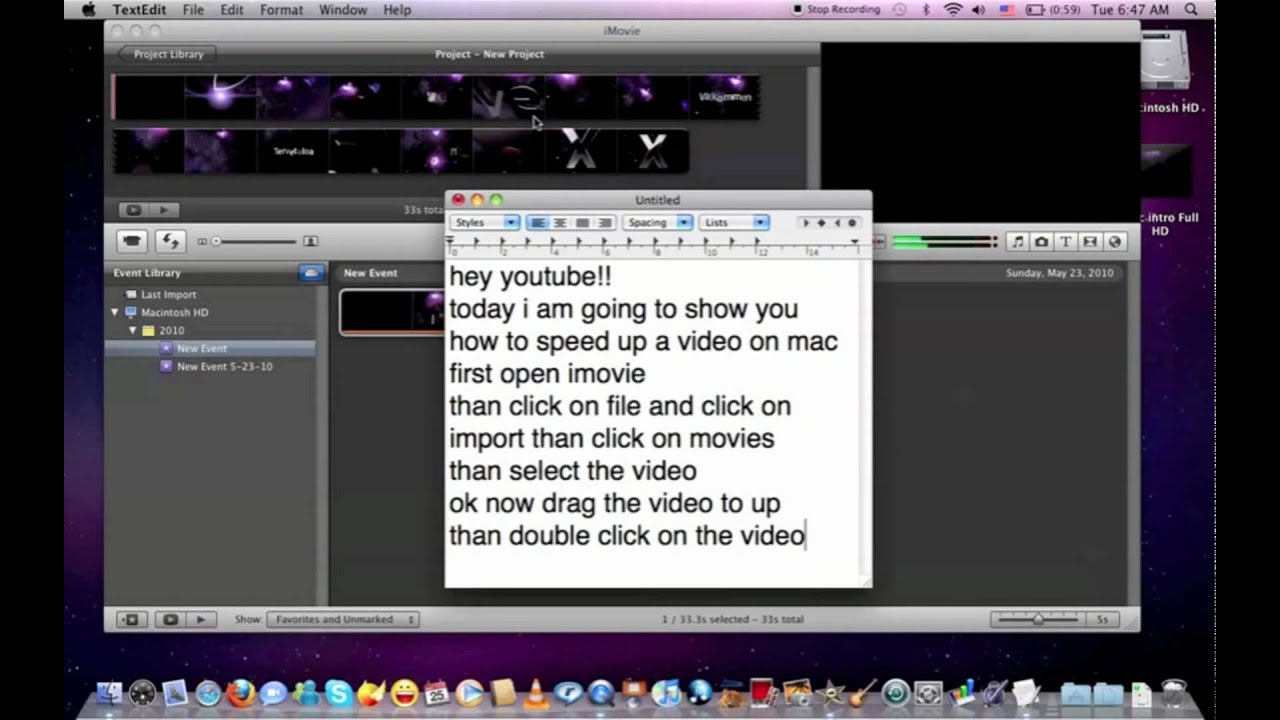Open iCal calendar in the dock
This screenshot has width=1280, height=720.
click(436, 692)
